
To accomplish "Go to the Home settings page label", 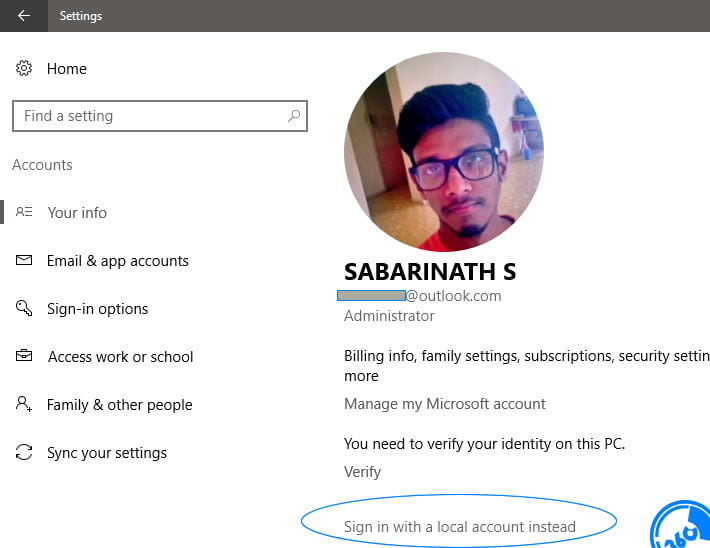I will click(67, 68).
